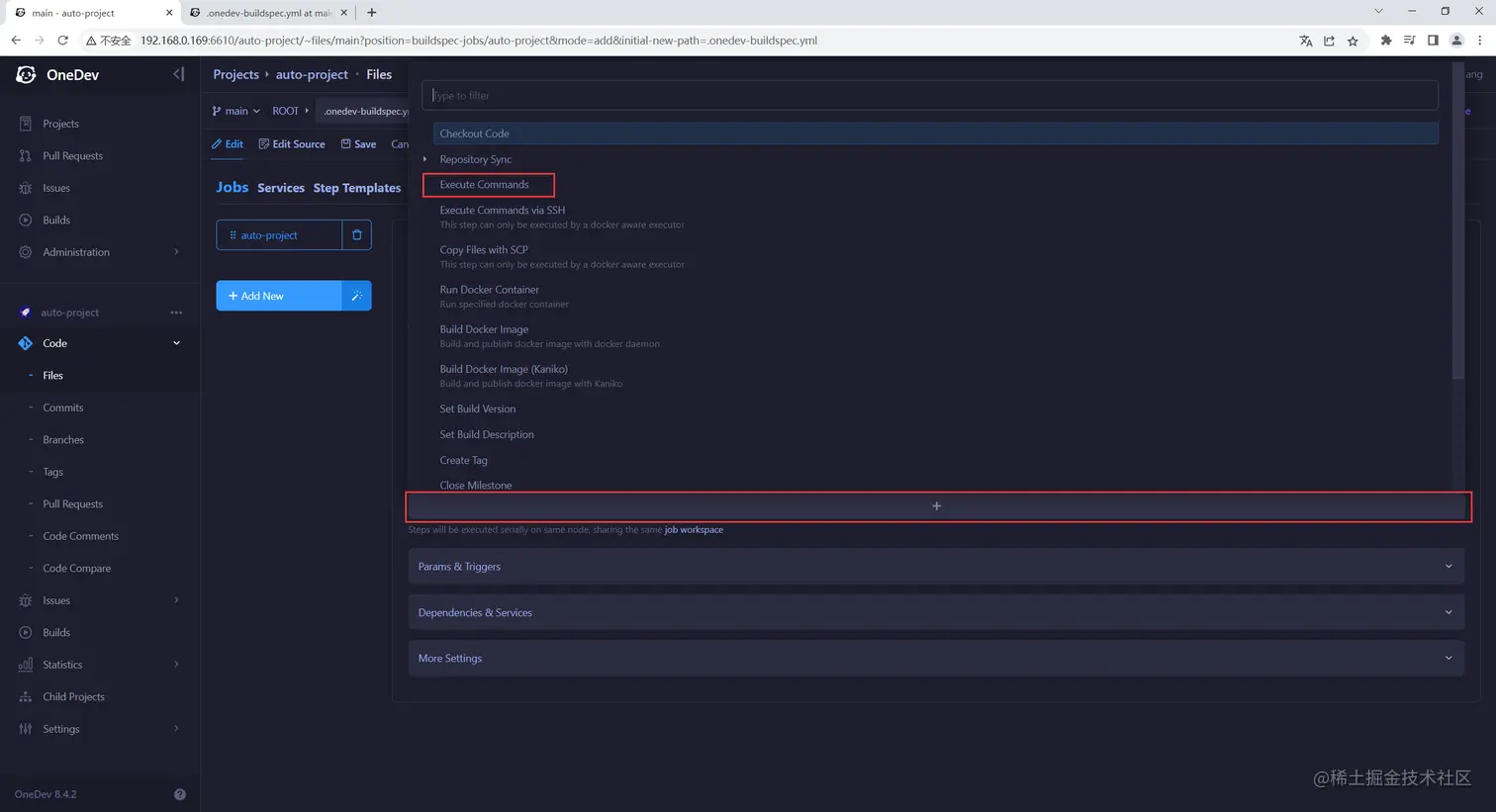
Task: Reload the page with the browser refresh icon
Action: 62,41
